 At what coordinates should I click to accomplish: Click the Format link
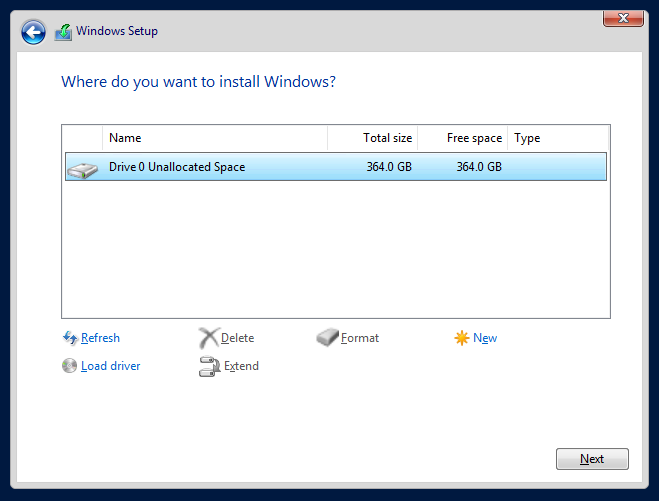click(x=360, y=338)
